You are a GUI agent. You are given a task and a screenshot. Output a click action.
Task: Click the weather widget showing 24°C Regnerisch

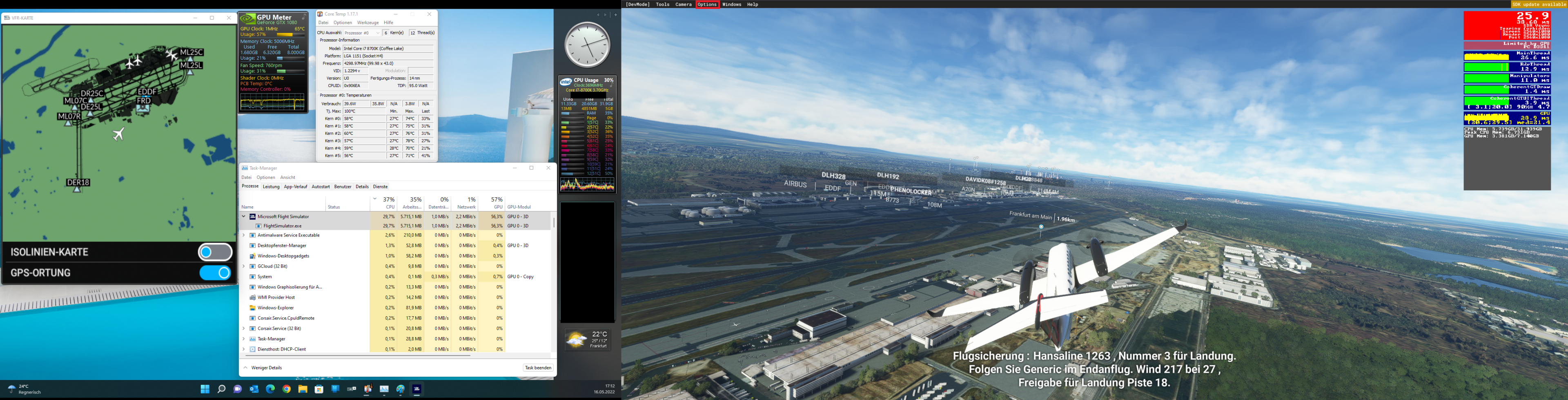point(24,389)
